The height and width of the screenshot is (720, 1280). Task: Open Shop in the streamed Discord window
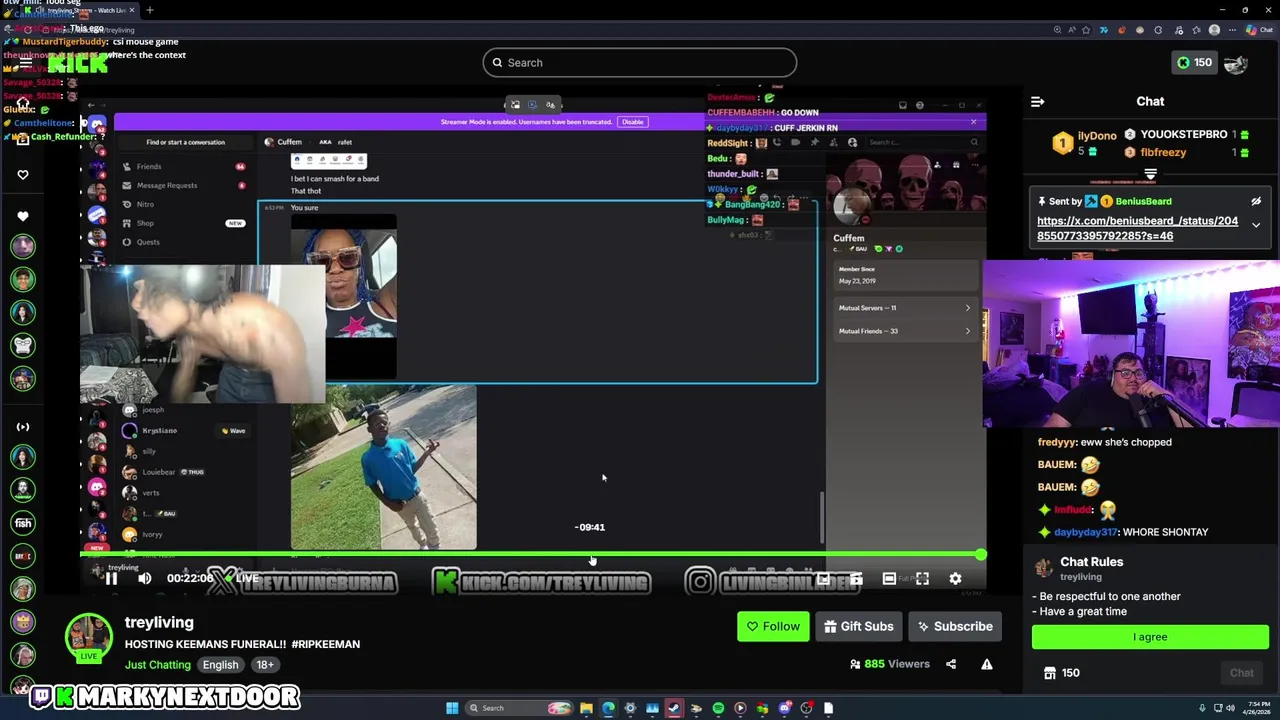pos(145,223)
